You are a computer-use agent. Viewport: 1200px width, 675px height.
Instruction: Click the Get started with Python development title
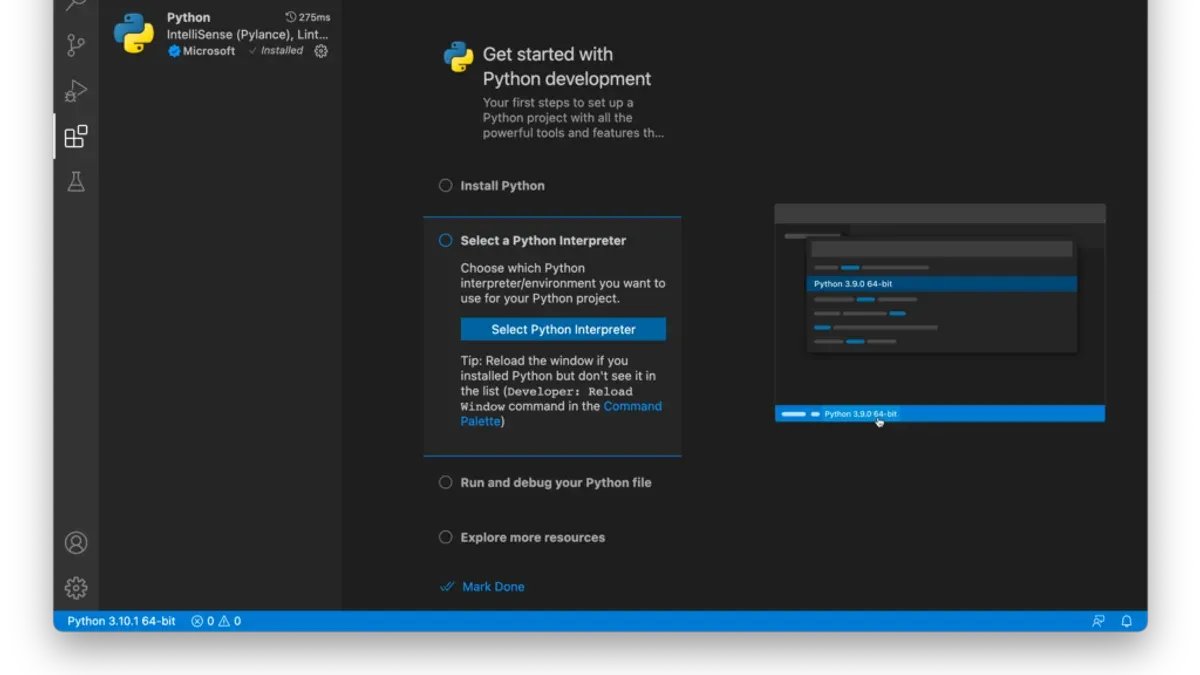(567, 66)
